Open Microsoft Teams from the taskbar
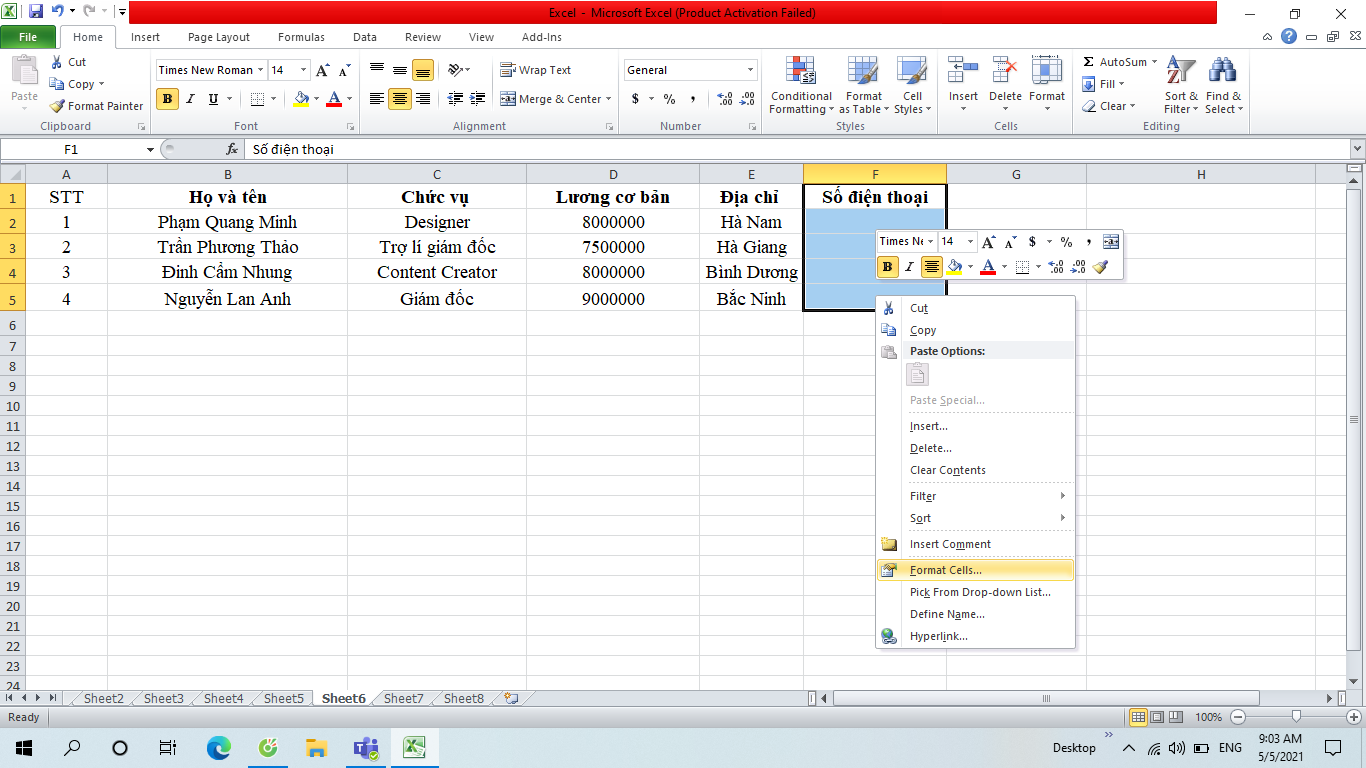The height and width of the screenshot is (768, 1366). [365, 747]
